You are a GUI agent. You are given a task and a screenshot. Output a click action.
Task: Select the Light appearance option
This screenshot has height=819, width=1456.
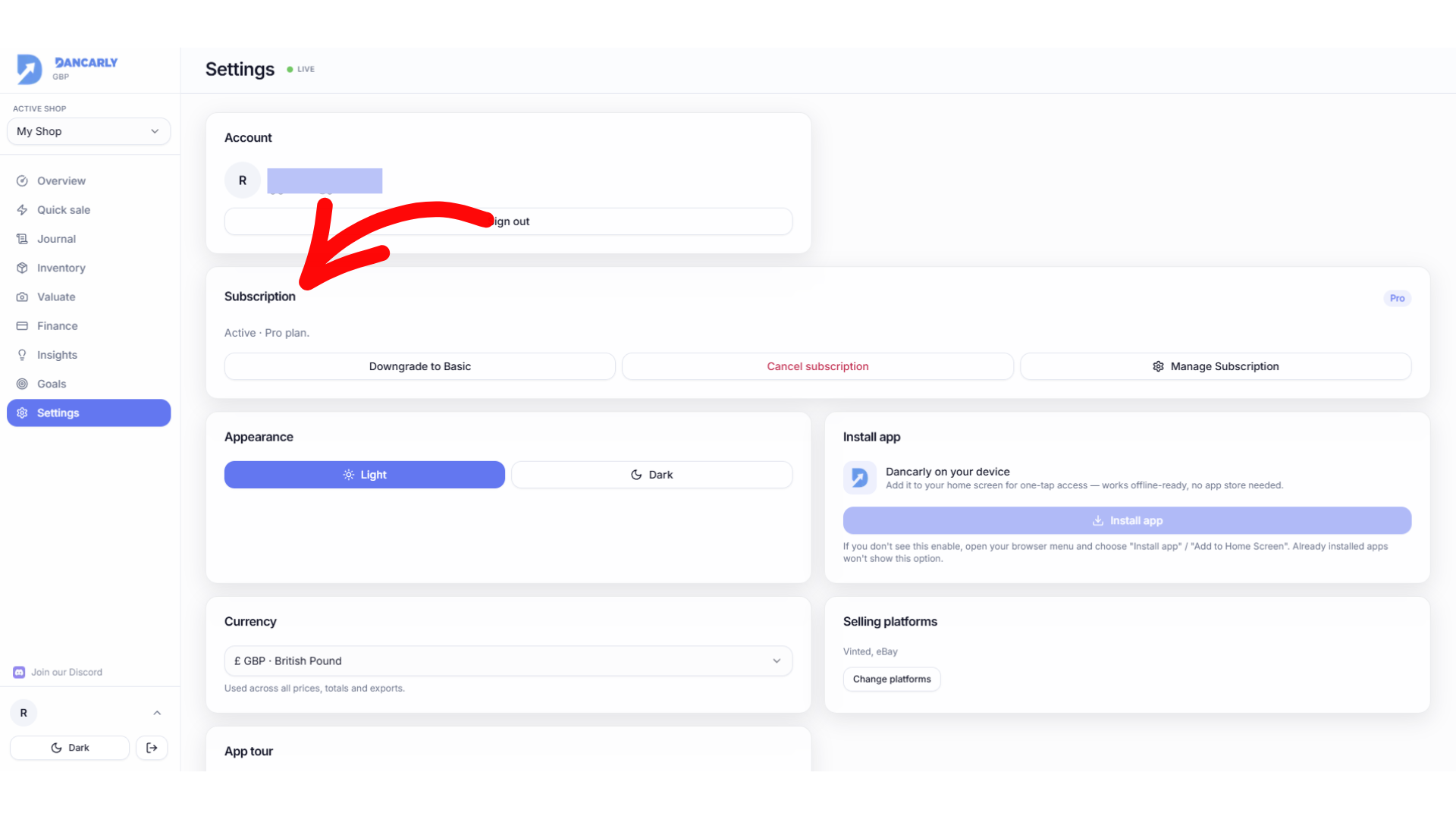click(365, 475)
